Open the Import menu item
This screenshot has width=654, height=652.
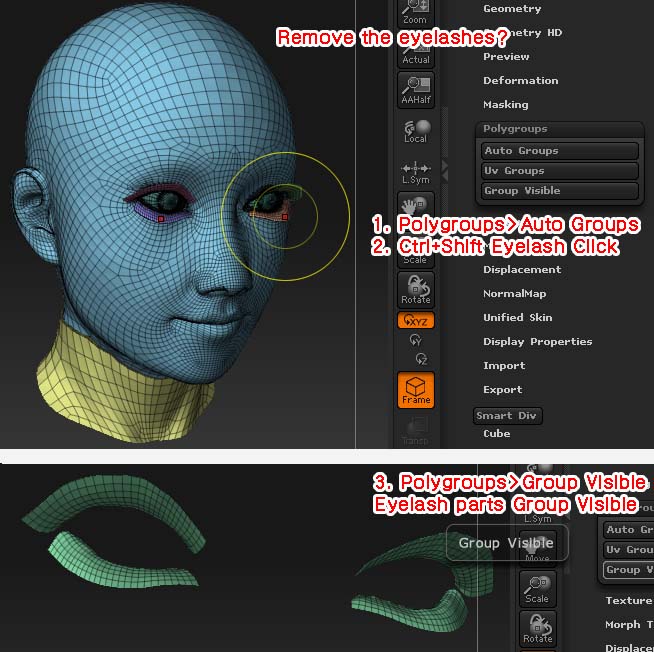[x=504, y=366]
